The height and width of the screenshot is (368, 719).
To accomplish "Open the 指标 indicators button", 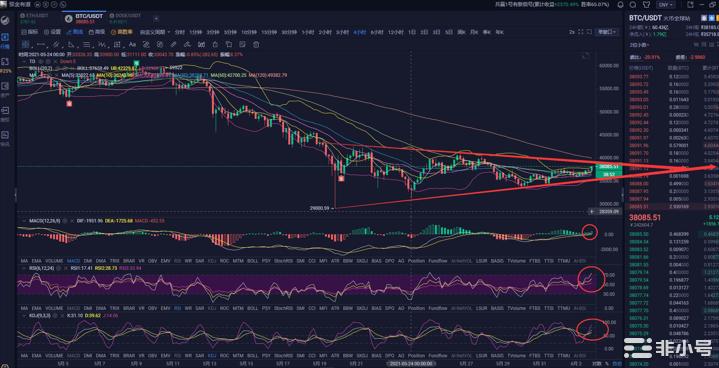I will [29, 32].
